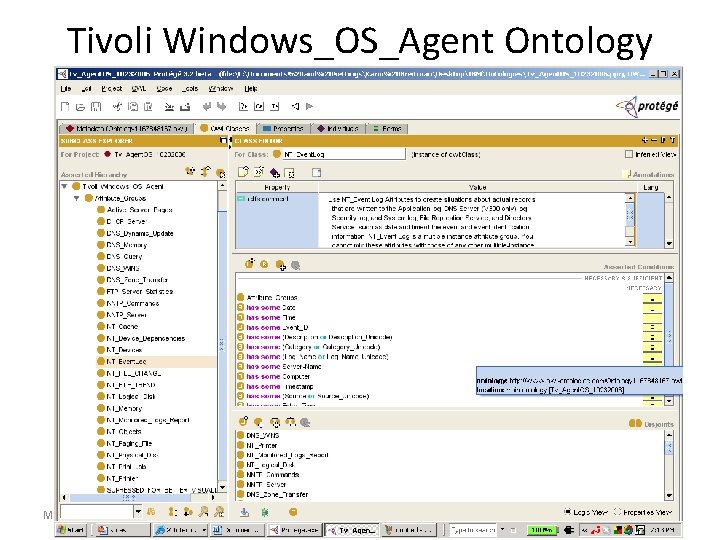Open the OWL menu

tap(138, 89)
